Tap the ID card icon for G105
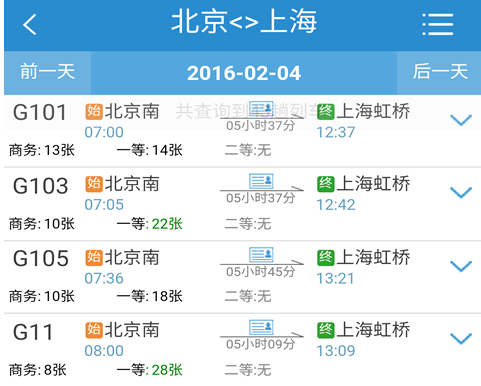This screenshot has width=481, height=386. tap(261, 255)
